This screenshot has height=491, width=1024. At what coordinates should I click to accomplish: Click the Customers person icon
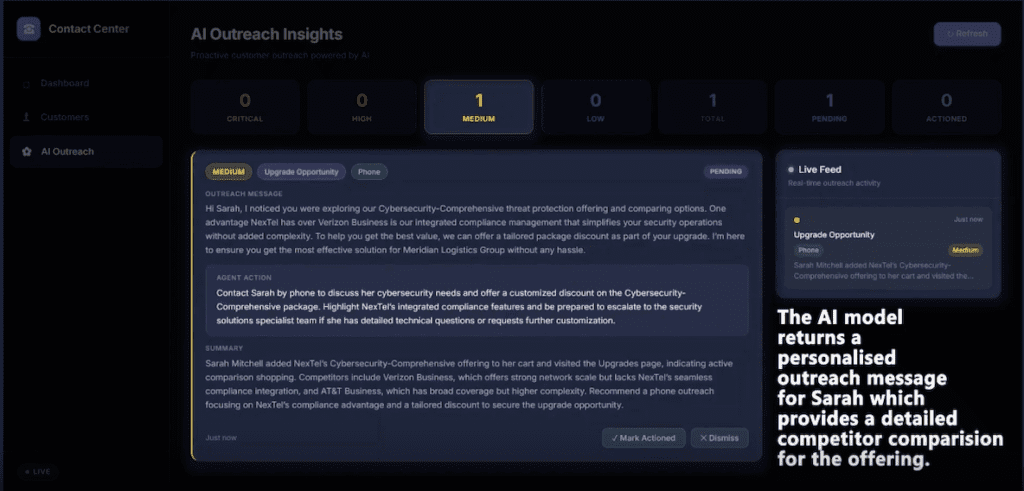[27, 118]
